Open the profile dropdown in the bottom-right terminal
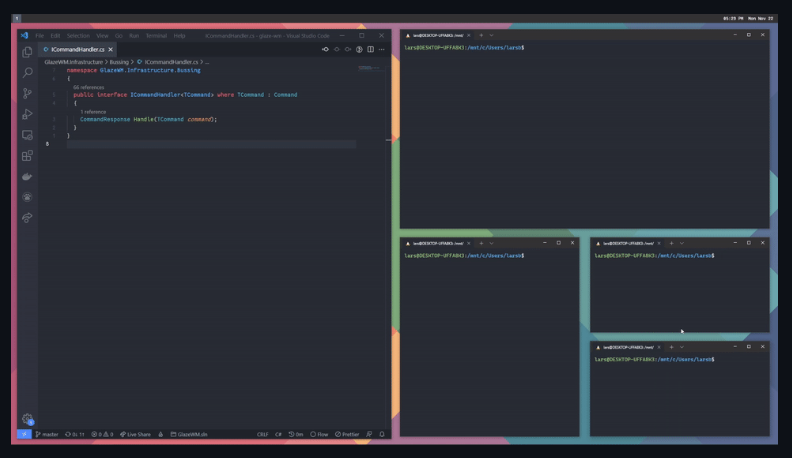792x458 pixels. coord(682,347)
